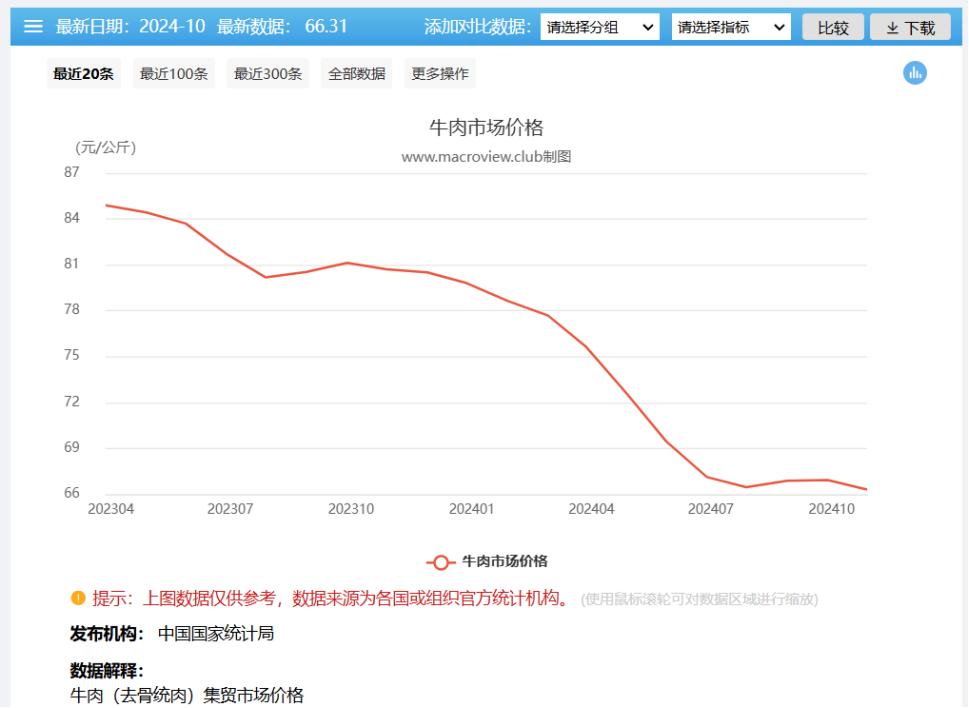Show 全部数据 in the chart
969x708 pixels.
(357, 74)
